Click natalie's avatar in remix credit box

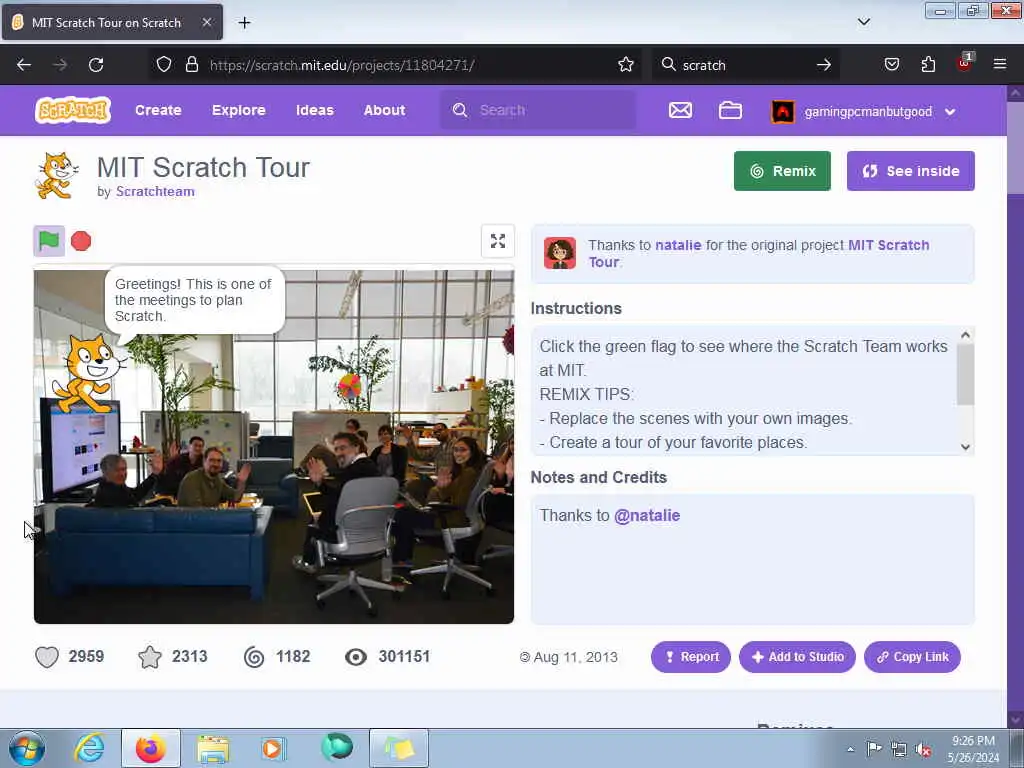coord(560,253)
